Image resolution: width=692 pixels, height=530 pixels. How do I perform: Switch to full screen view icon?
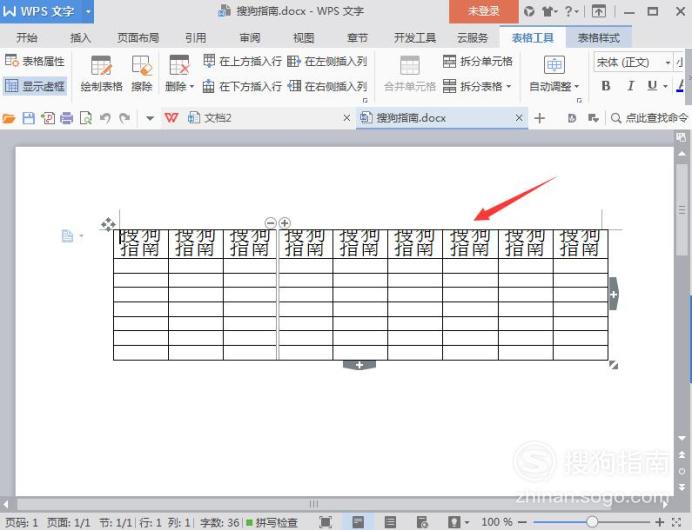pyautogui.click(x=325, y=522)
